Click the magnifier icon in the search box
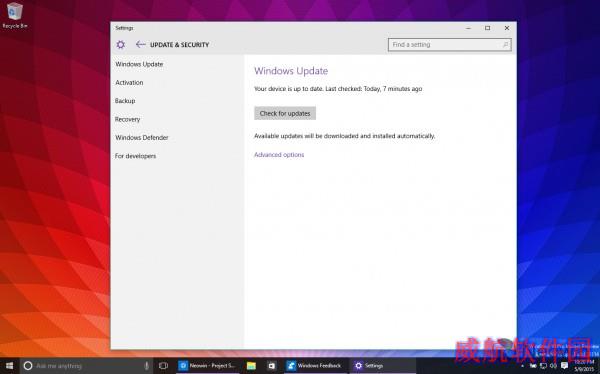Image resolution: width=600 pixels, height=374 pixels. point(505,45)
